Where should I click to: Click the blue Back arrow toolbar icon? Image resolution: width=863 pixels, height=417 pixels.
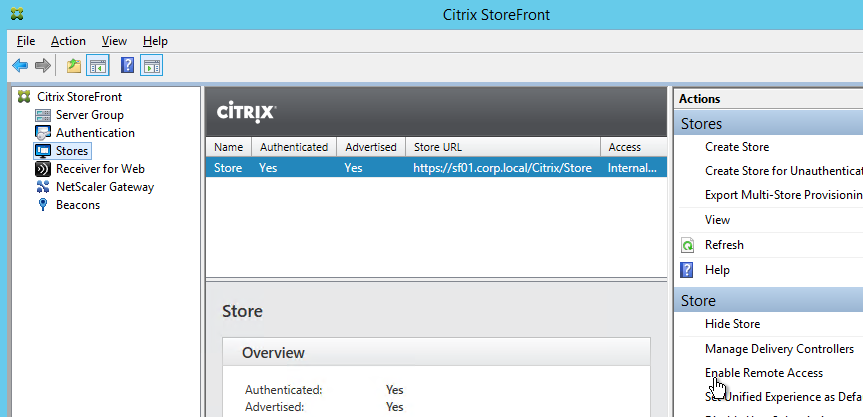(20, 66)
